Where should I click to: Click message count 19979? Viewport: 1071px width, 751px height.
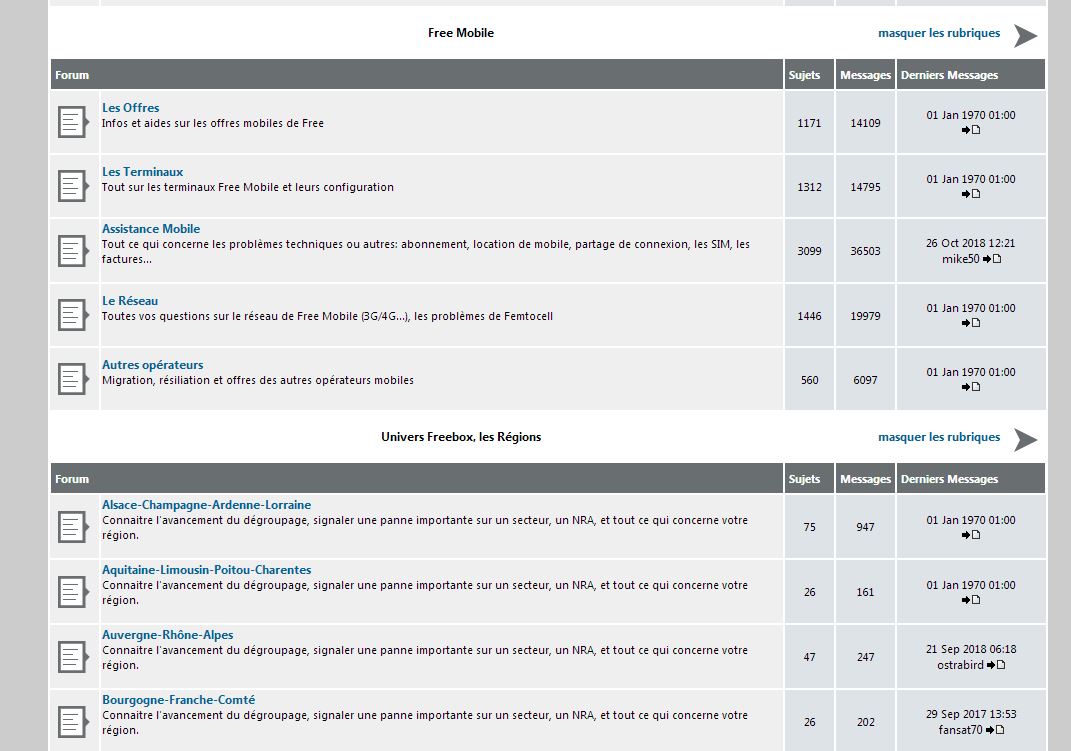point(865,316)
